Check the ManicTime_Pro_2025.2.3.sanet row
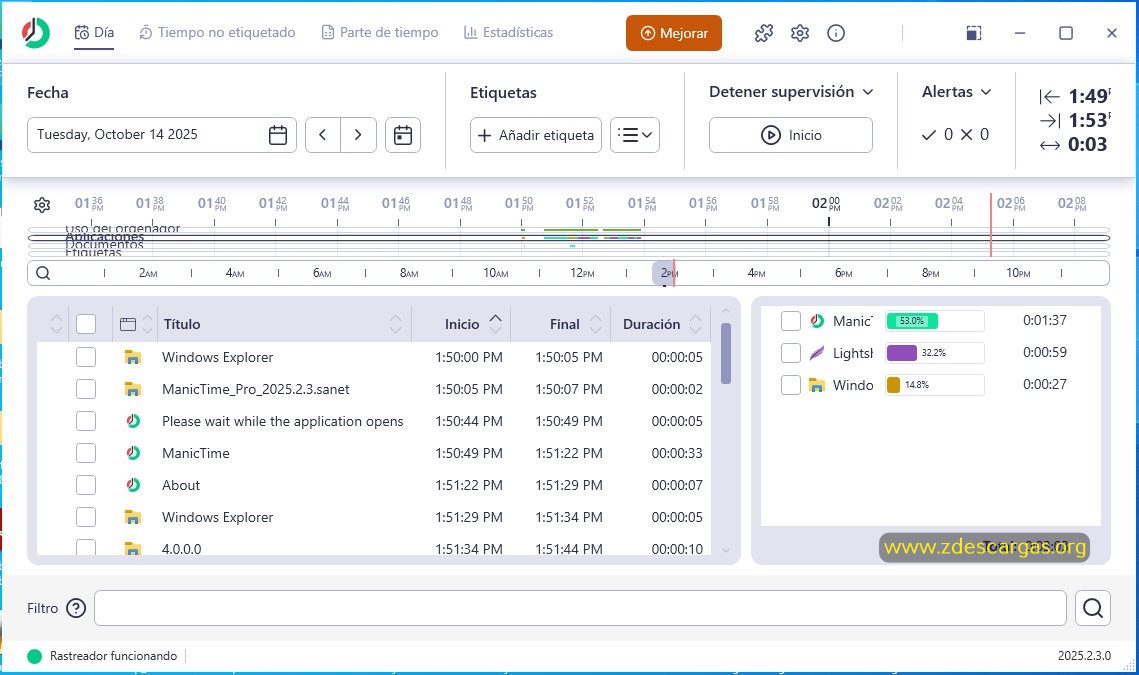The image size is (1139, 675). (x=86, y=389)
